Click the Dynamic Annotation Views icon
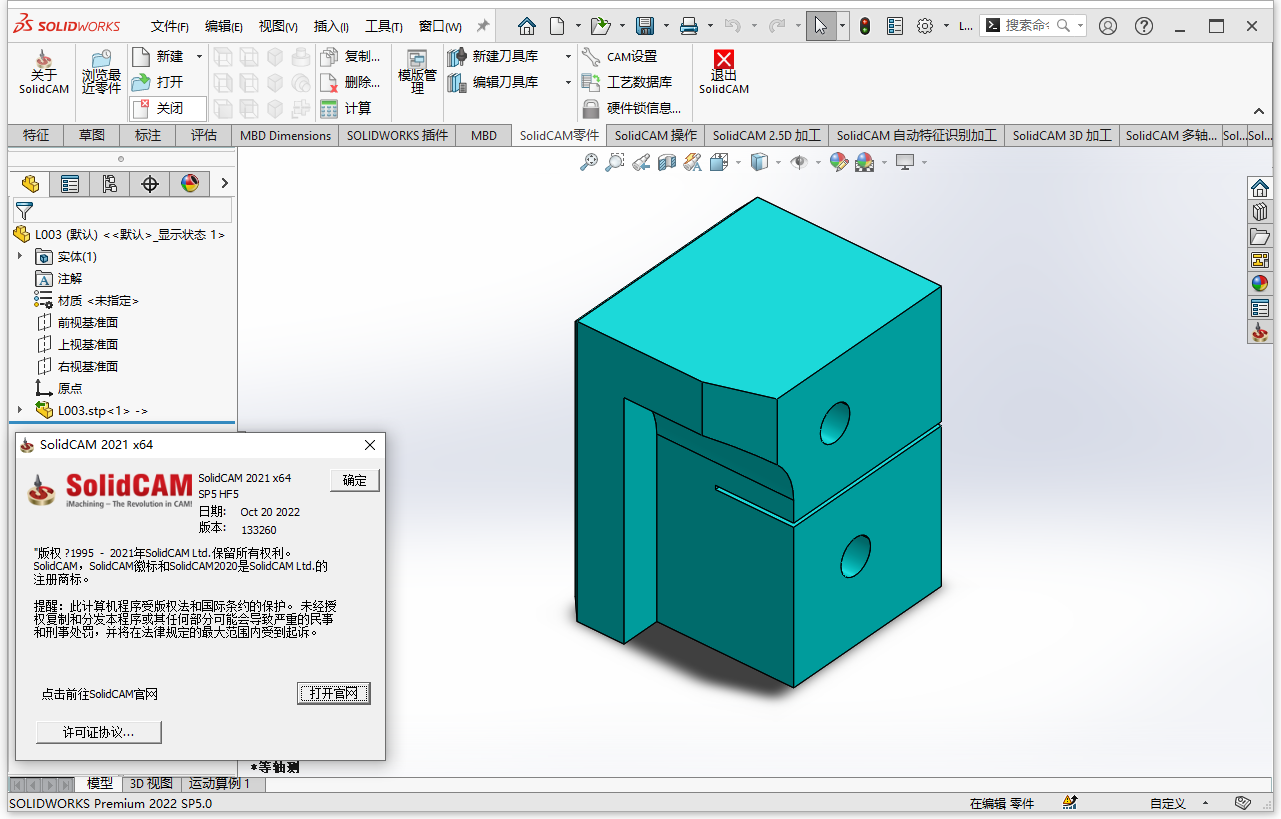Image resolution: width=1281 pixels, height=819 pixels. [x=692, y=161]
